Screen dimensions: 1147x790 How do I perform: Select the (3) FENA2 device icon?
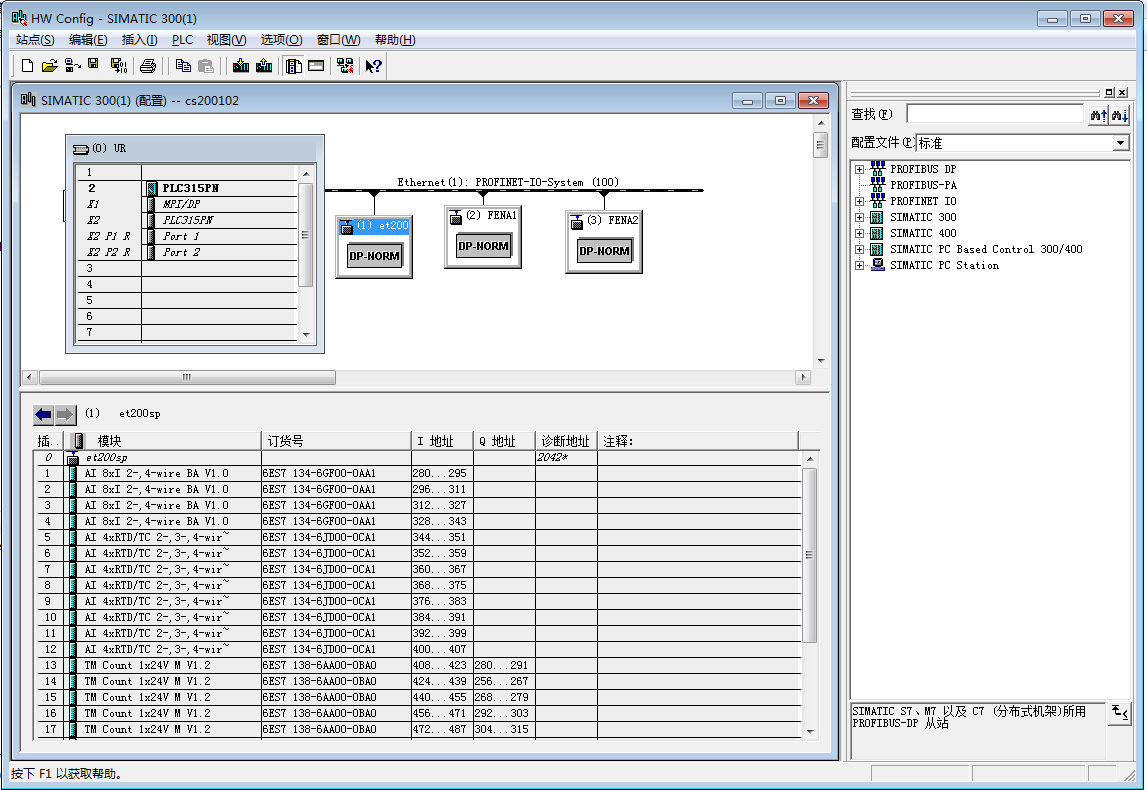pos(604,242)
